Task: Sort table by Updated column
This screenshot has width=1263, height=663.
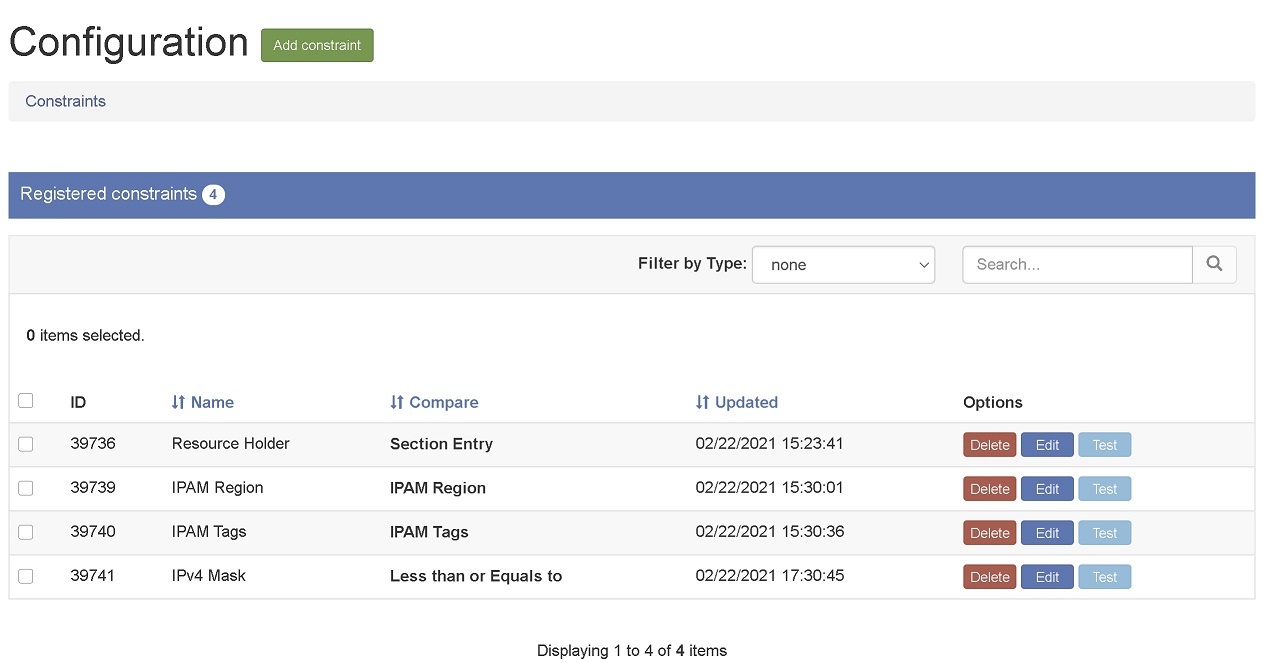Action: click(x=737, y=402)
